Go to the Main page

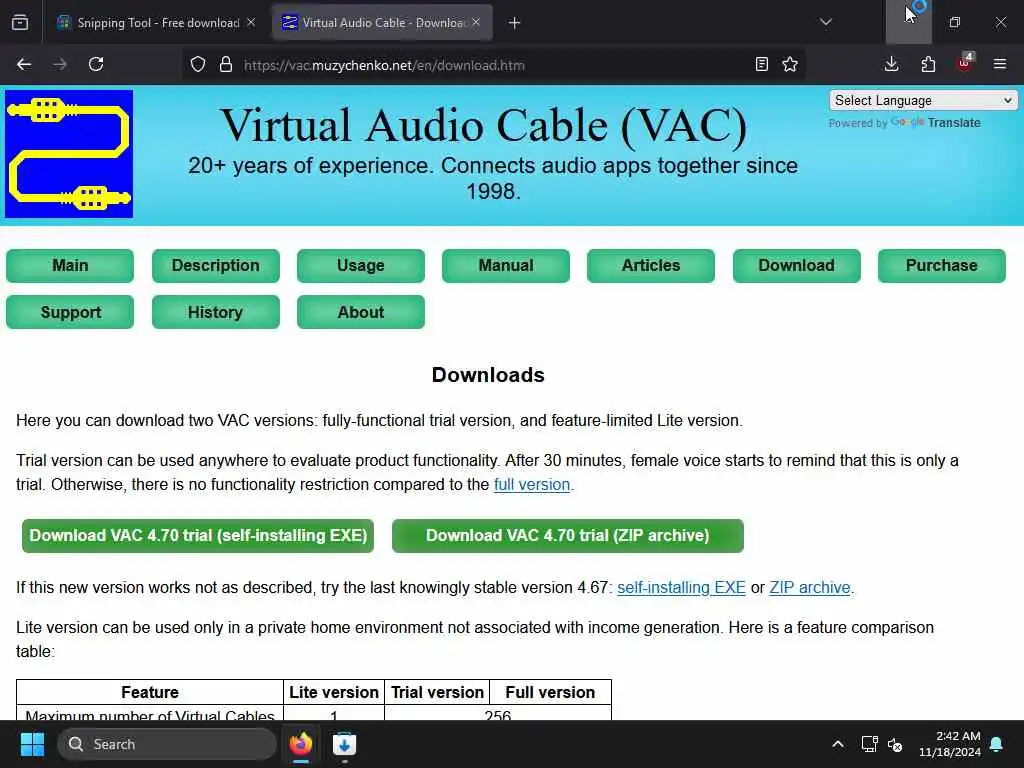tap(70, 266)
